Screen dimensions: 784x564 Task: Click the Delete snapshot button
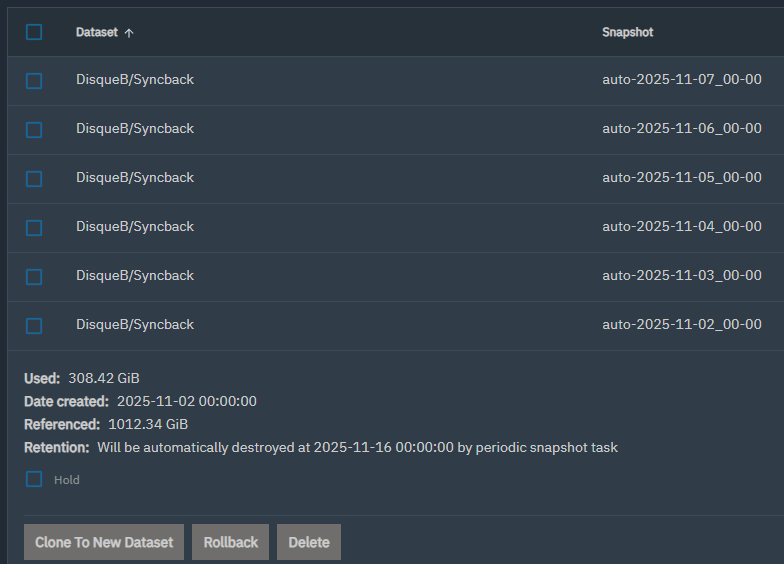[309, 542]
